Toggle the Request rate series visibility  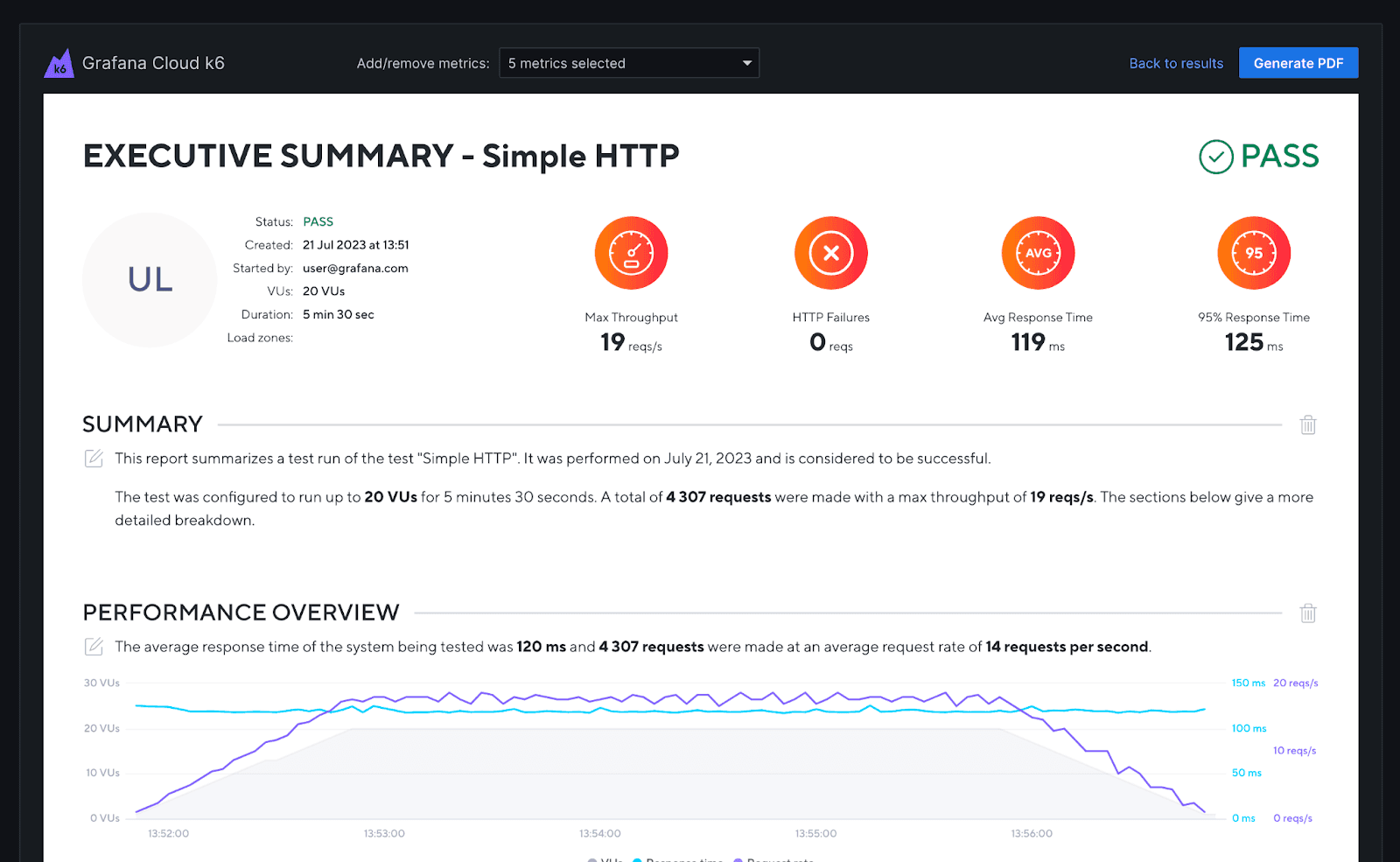tap(773, 859)
